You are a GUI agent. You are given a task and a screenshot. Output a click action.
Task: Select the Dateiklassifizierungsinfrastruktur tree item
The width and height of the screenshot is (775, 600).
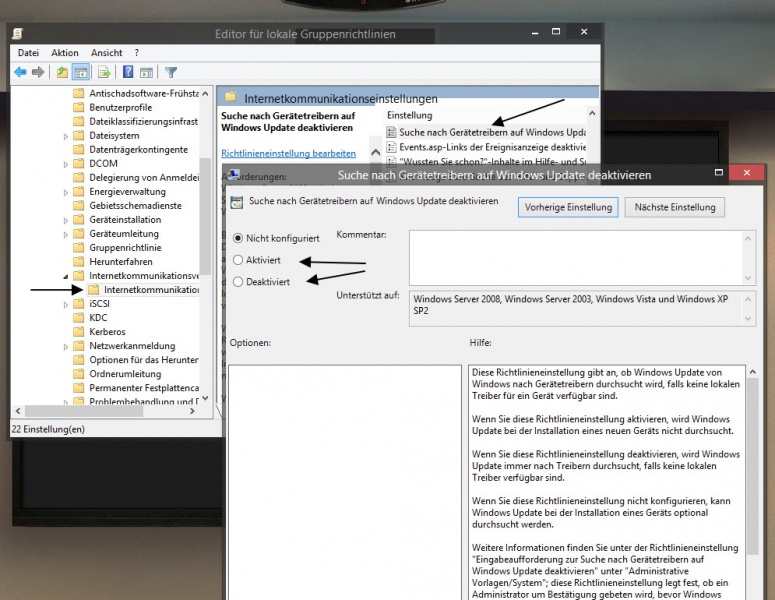(x=143, y=122)
